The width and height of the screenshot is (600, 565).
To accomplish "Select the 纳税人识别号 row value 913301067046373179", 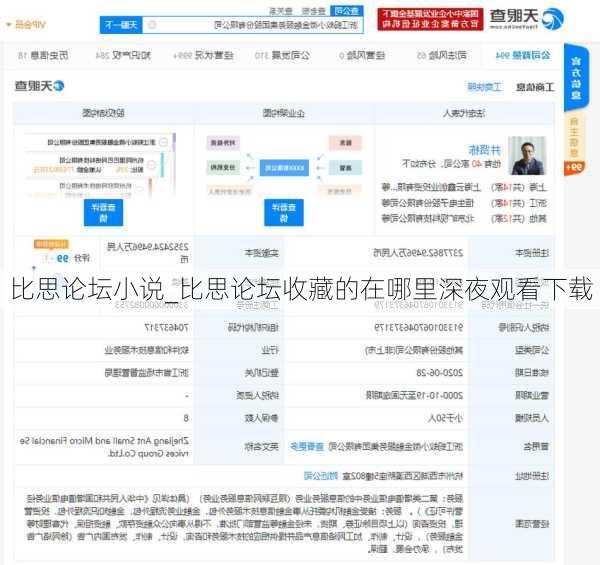I will pos(419,327).
